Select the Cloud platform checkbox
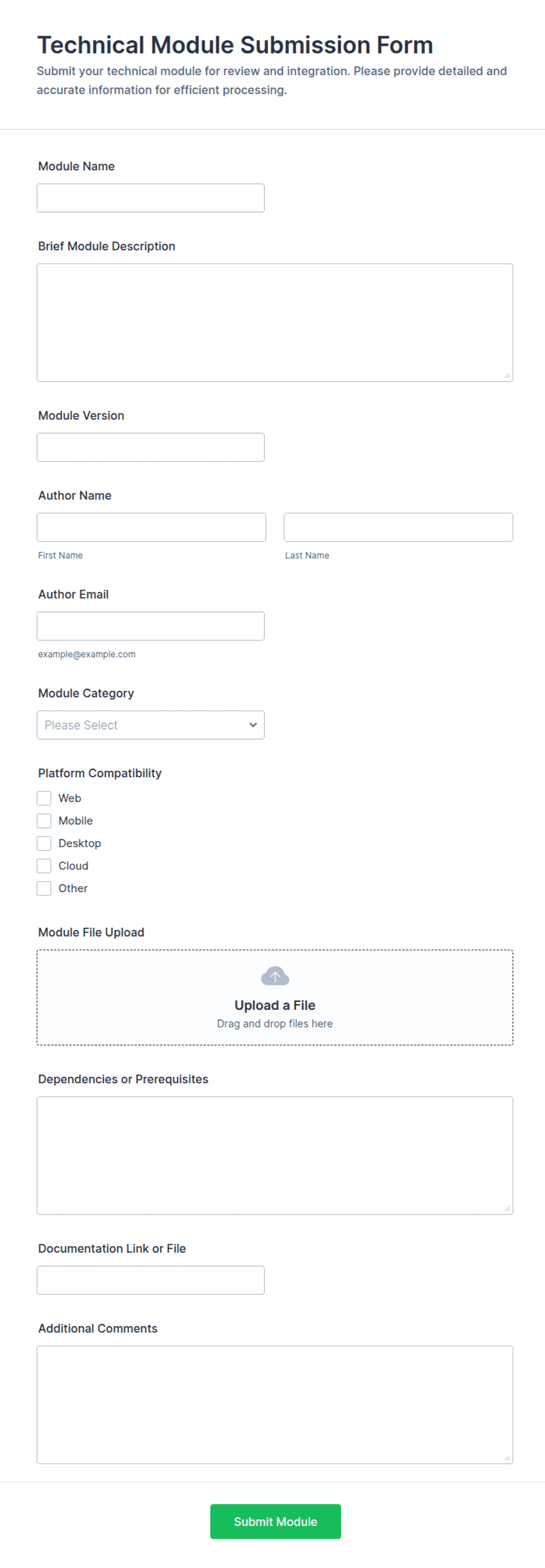 point(44,866)
